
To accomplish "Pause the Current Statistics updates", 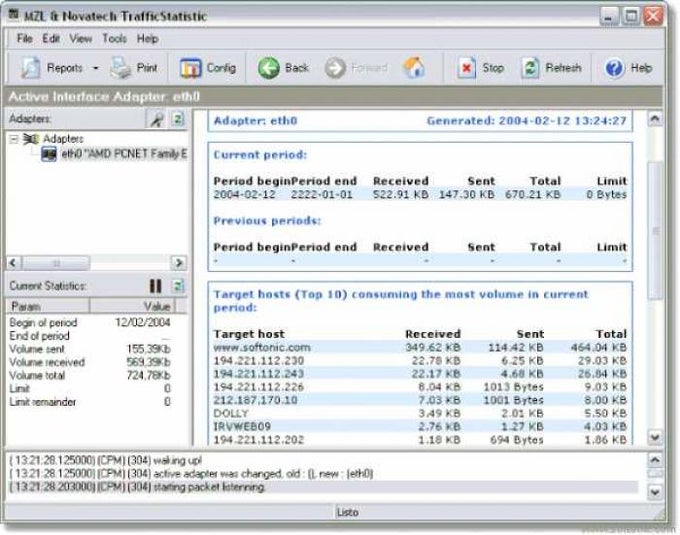I will coord(155,286).
